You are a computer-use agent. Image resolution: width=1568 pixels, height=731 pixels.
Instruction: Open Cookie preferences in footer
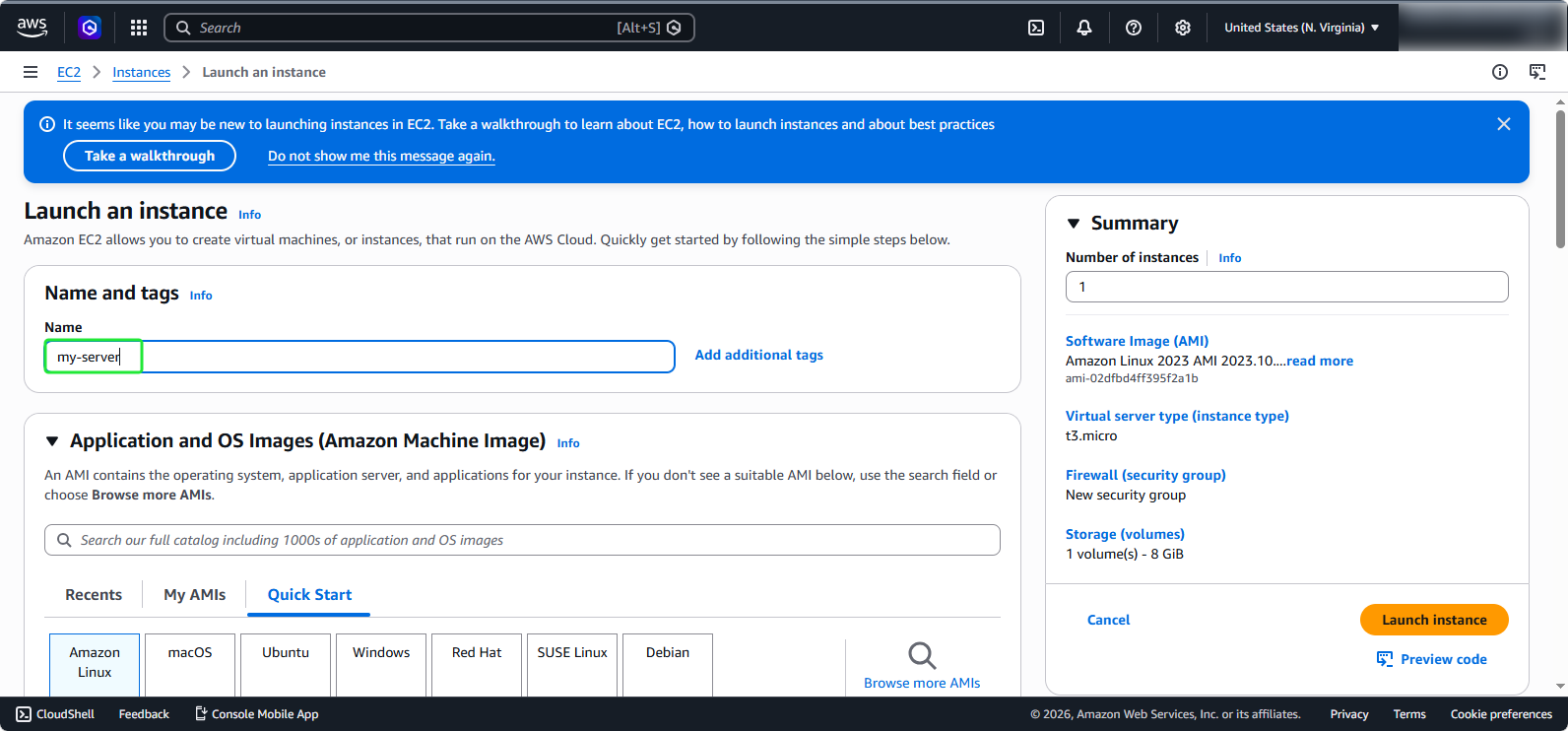pyautogui.click(x=1501, y=714)
